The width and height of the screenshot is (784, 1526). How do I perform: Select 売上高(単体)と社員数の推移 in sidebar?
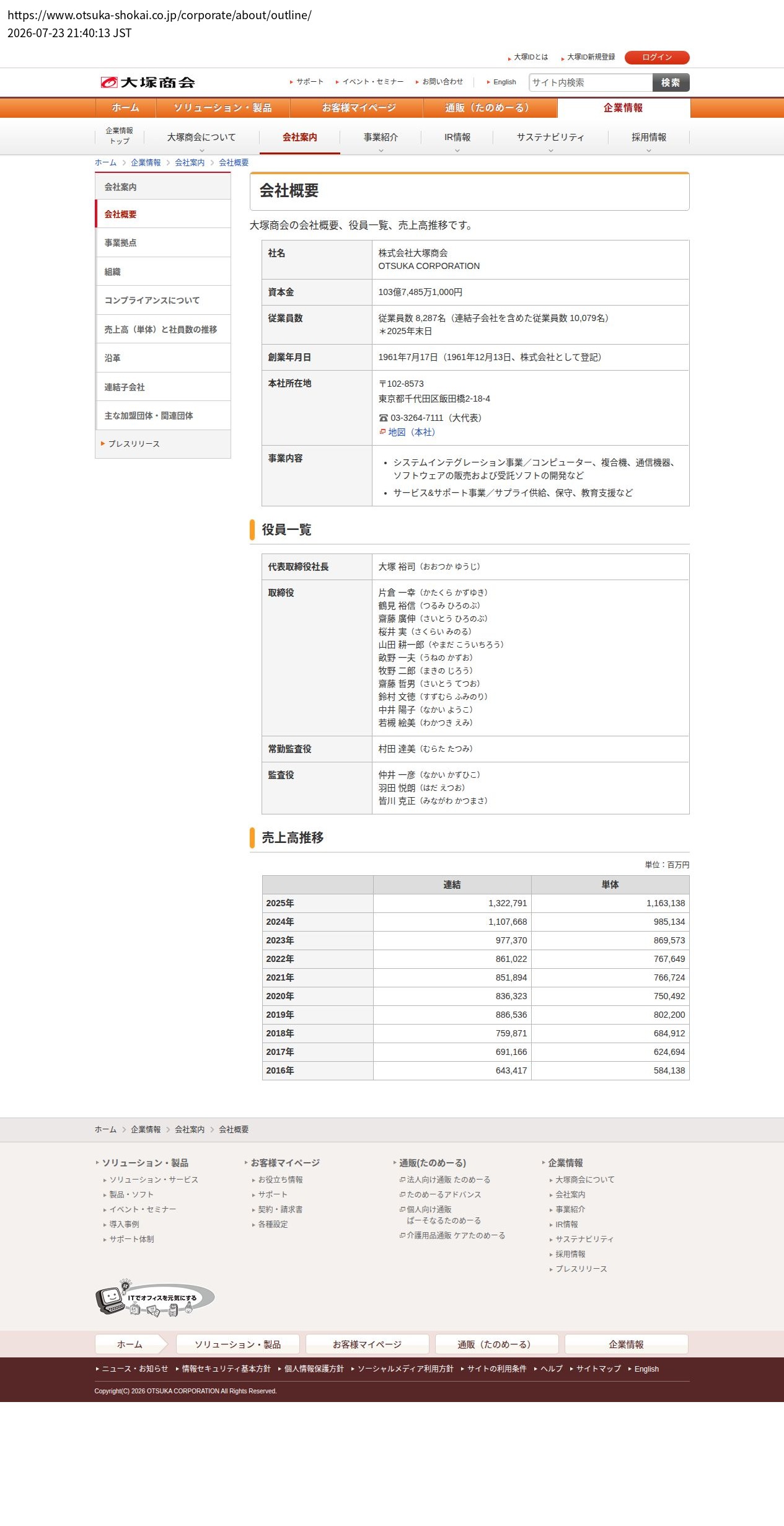pos(163,329)
